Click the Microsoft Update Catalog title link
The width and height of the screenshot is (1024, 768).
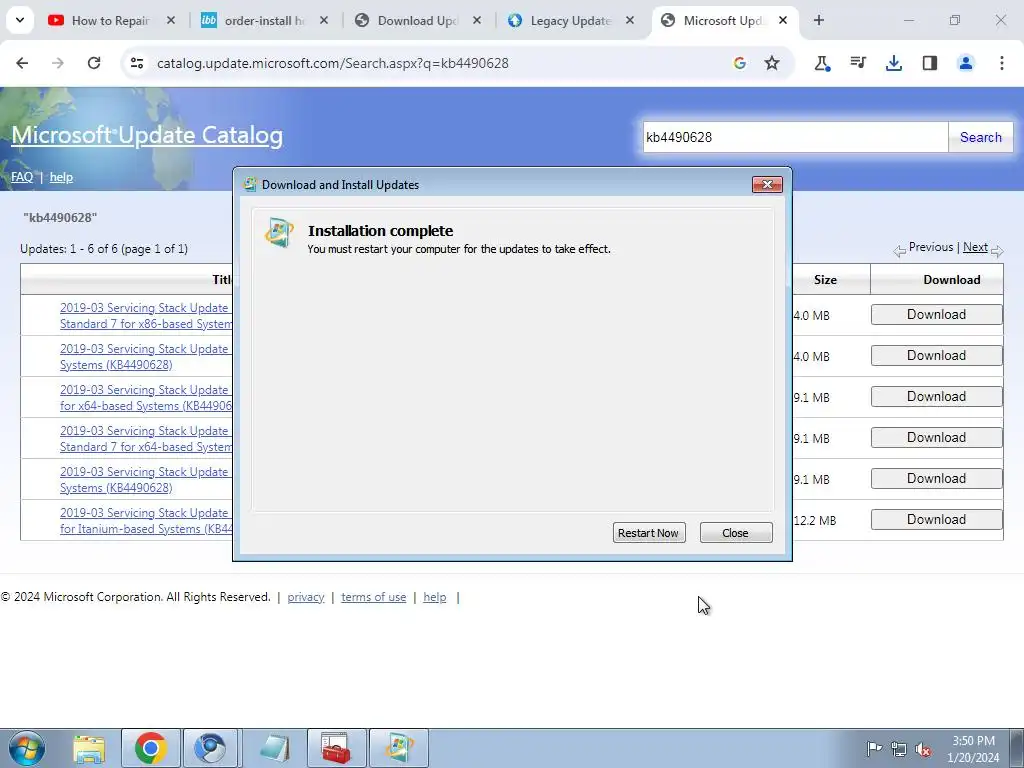click(147, 135)
